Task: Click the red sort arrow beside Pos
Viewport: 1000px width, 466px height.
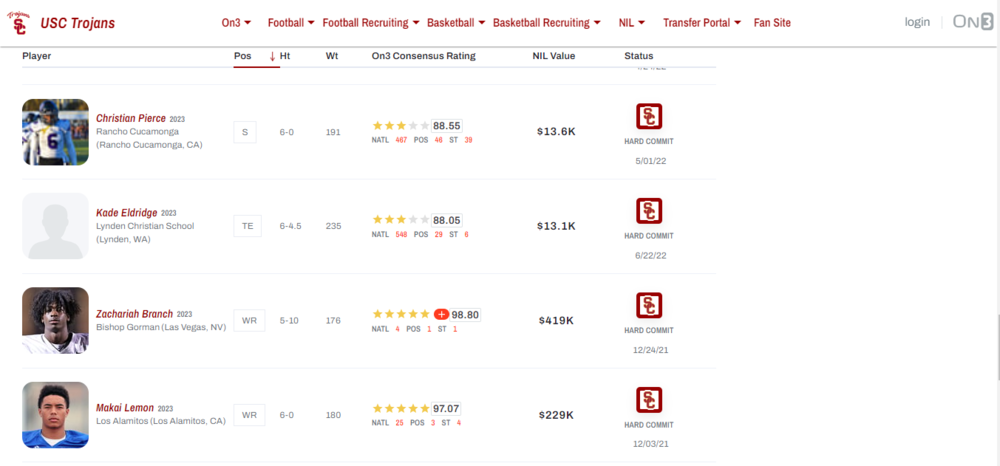Action: [x=272, y=56]
